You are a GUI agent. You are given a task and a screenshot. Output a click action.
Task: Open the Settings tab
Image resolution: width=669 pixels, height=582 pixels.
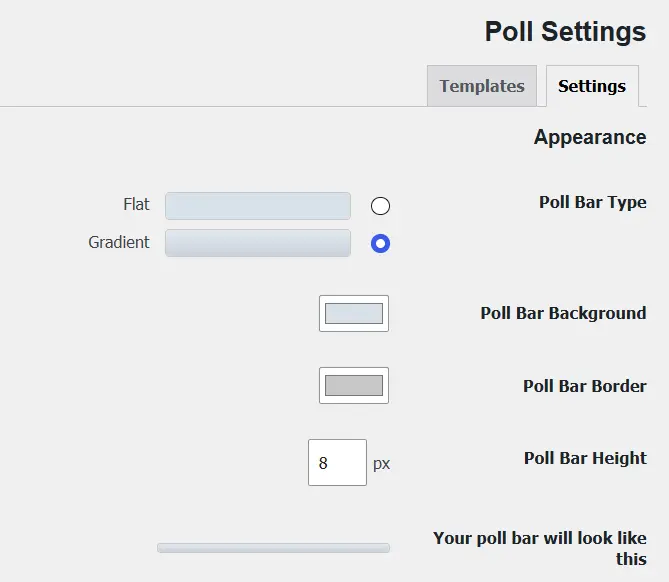[592, 86]
